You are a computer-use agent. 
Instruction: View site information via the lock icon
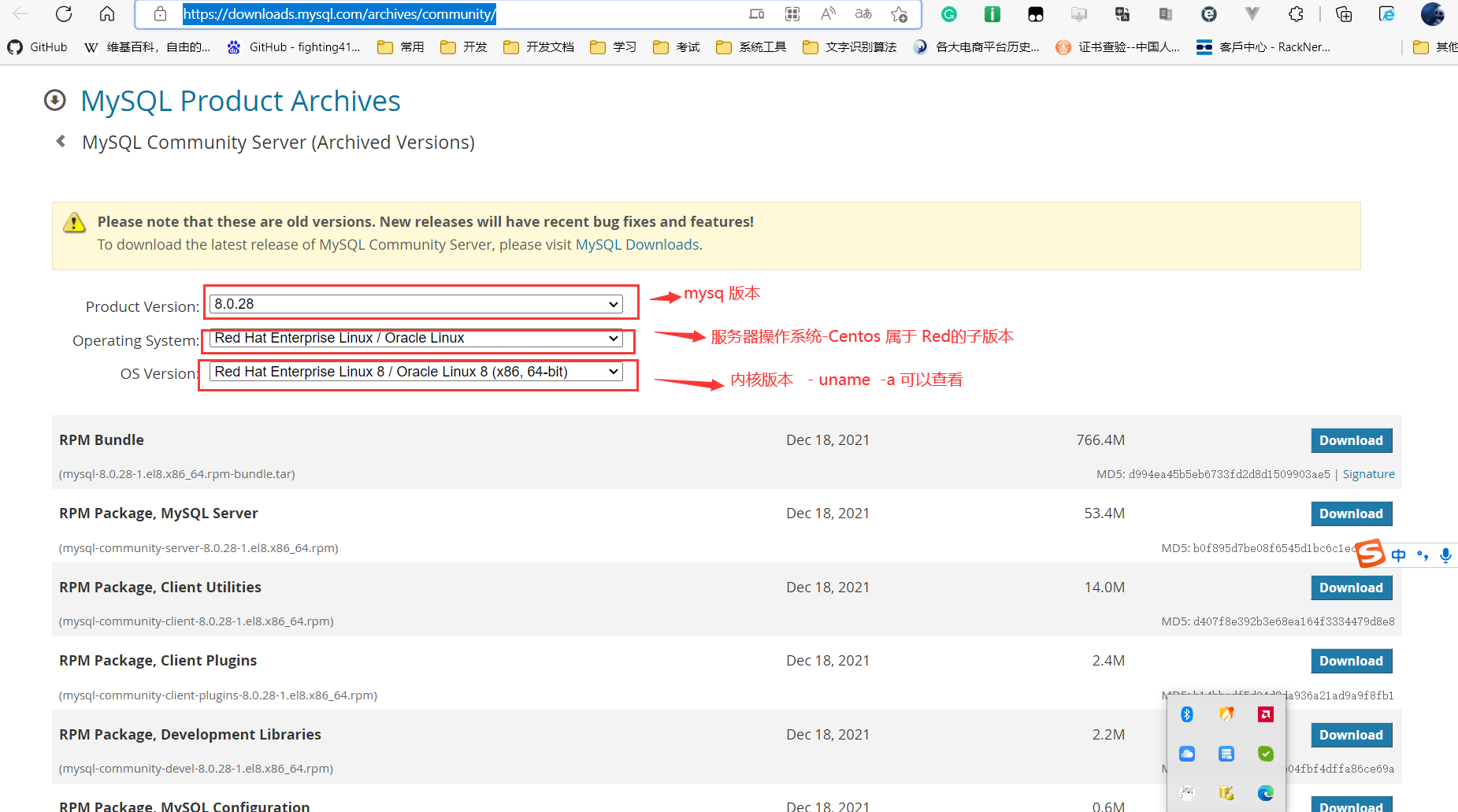160,13
